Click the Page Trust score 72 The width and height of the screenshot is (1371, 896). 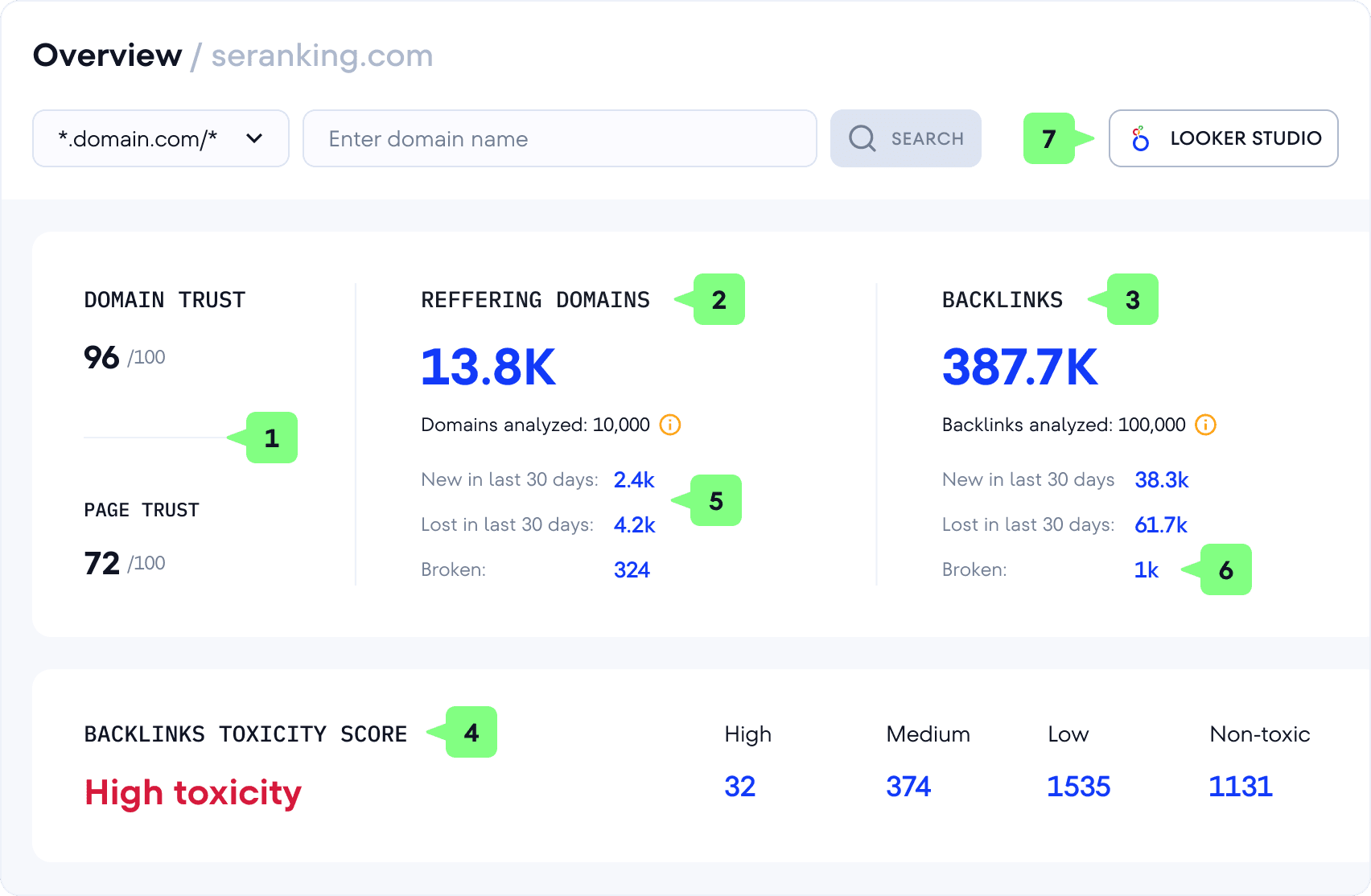tap(101, 563)
